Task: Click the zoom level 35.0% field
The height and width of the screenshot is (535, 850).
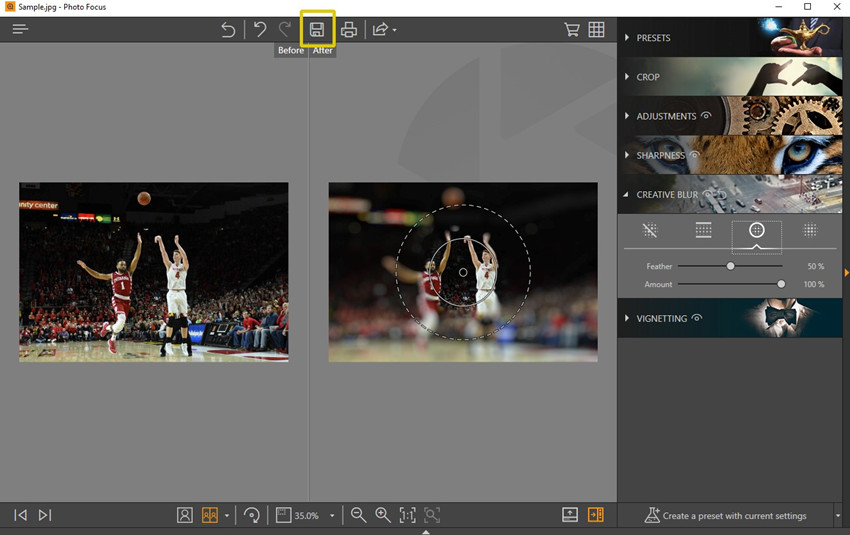Action: (x=306, y=515)
